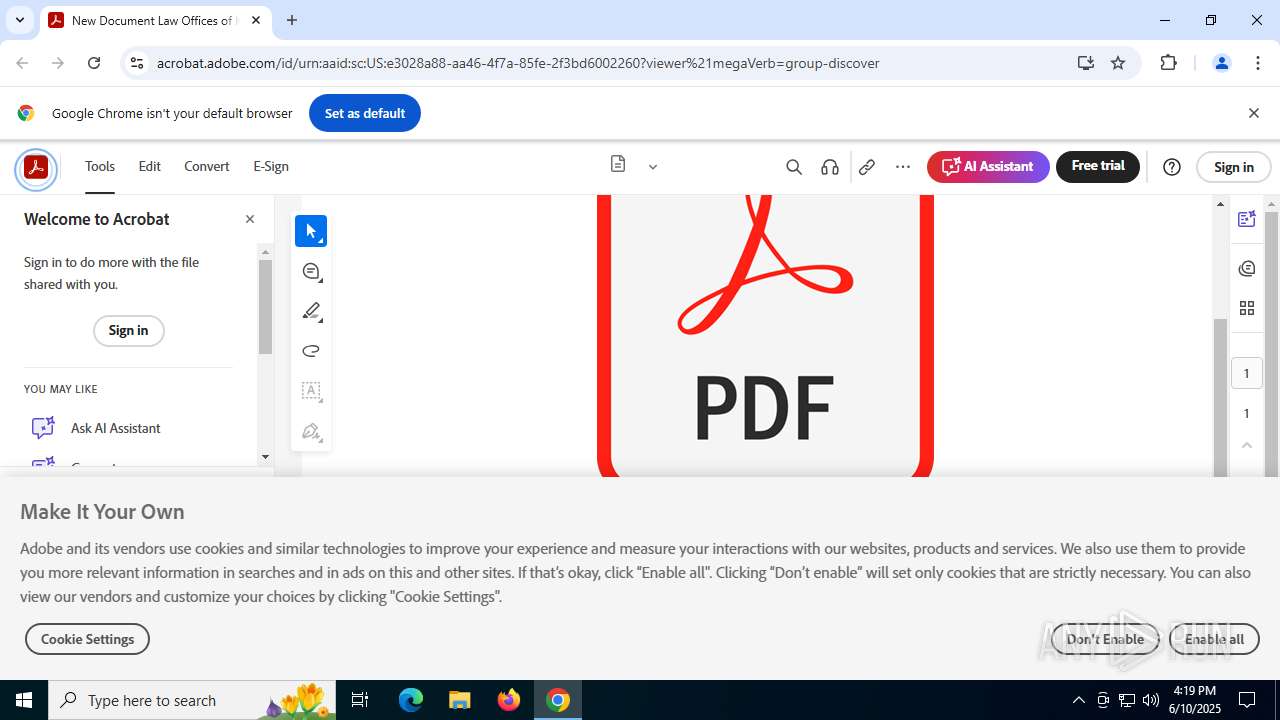Activate the text box tool
This screenshot has height=720, width=1280.
[311, 391]
